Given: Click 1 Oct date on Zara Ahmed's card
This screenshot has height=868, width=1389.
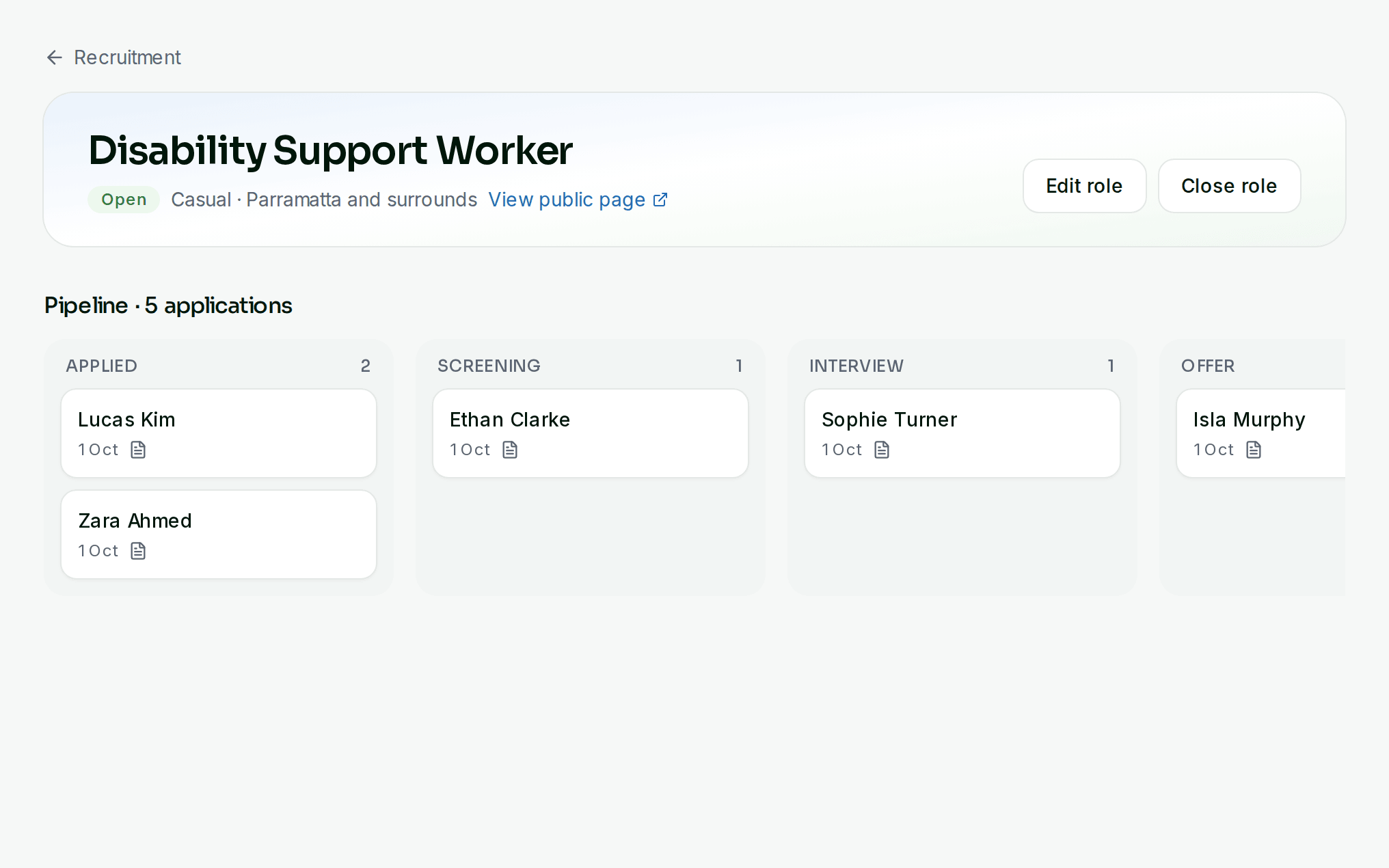Looking at the screenshot, I should tap(98, 551).
